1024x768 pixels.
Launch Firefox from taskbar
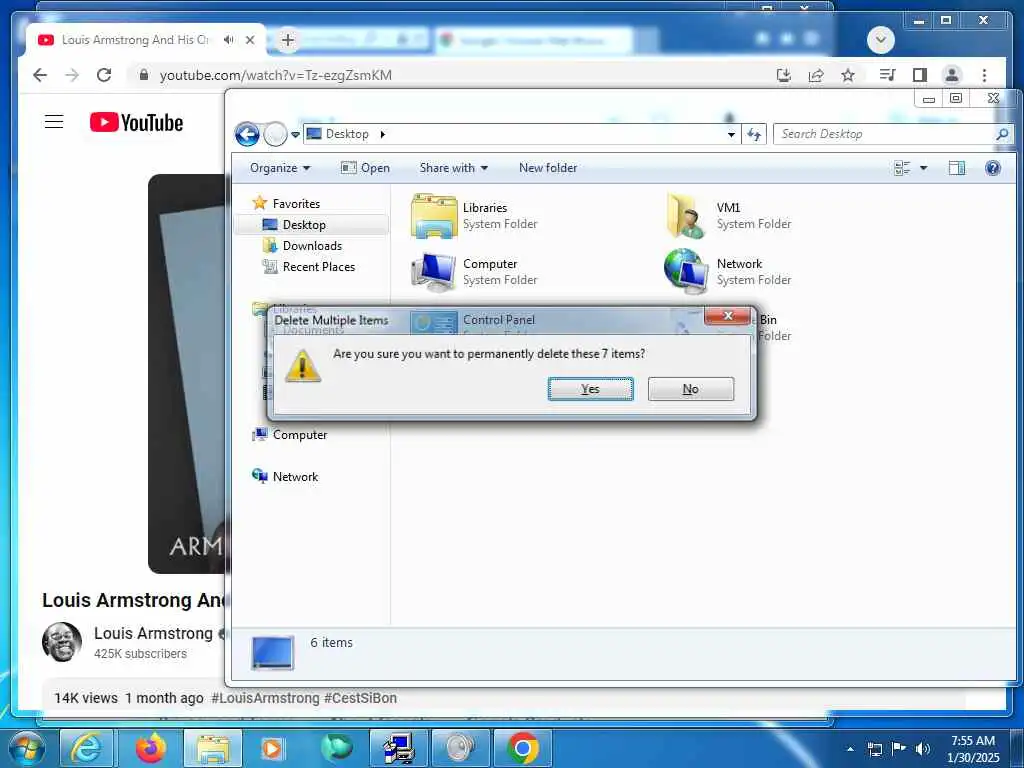[151, 748]
